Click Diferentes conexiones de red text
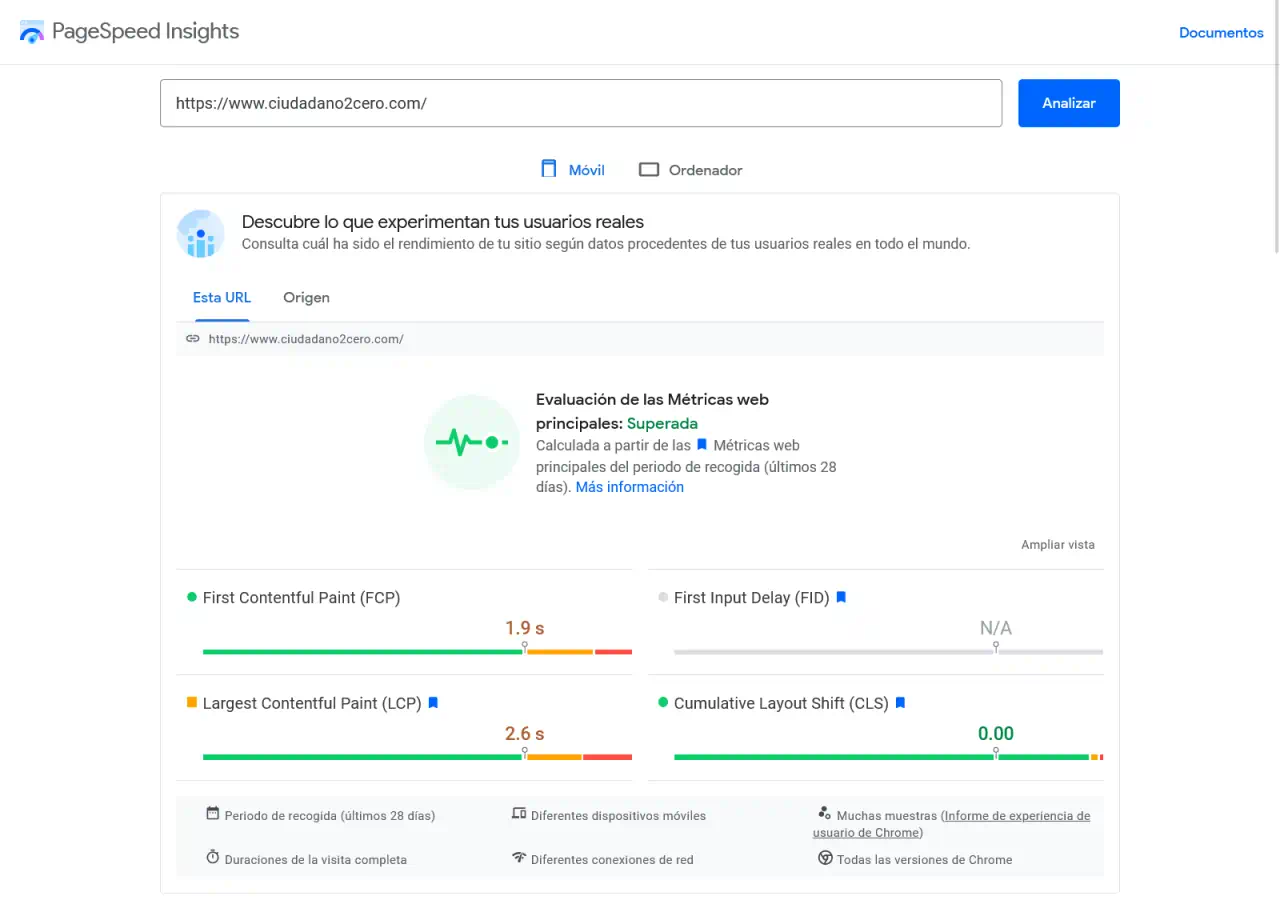The width and height of the screenshot is (1280, 900). [x=612, y=860]
